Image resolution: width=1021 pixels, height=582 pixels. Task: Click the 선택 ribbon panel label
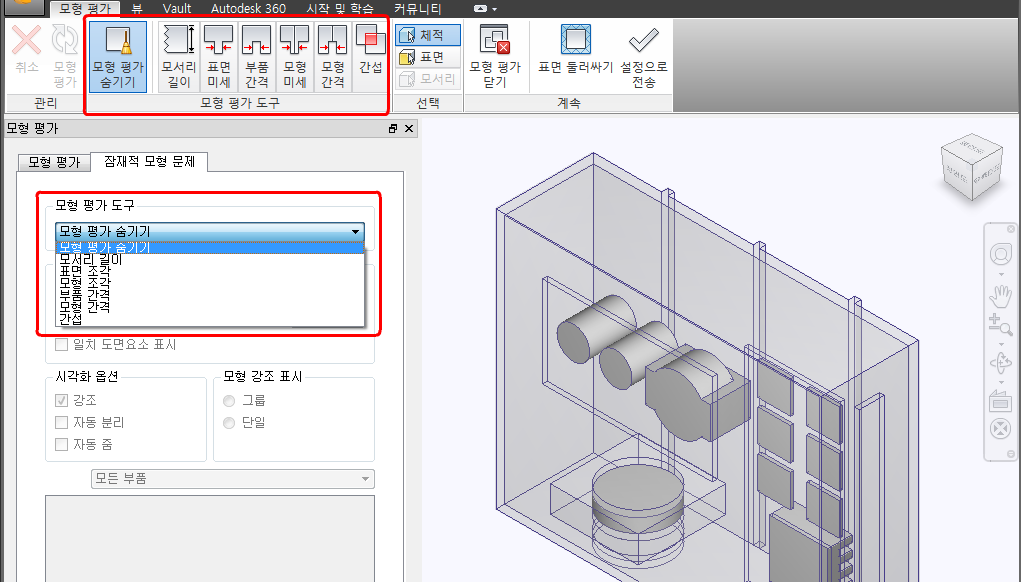pos(428,103)
